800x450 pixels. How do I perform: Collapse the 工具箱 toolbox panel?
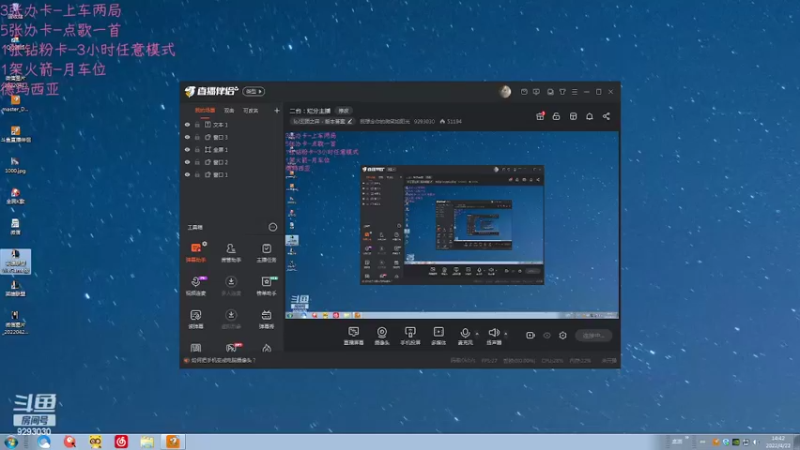pos(273,227)
